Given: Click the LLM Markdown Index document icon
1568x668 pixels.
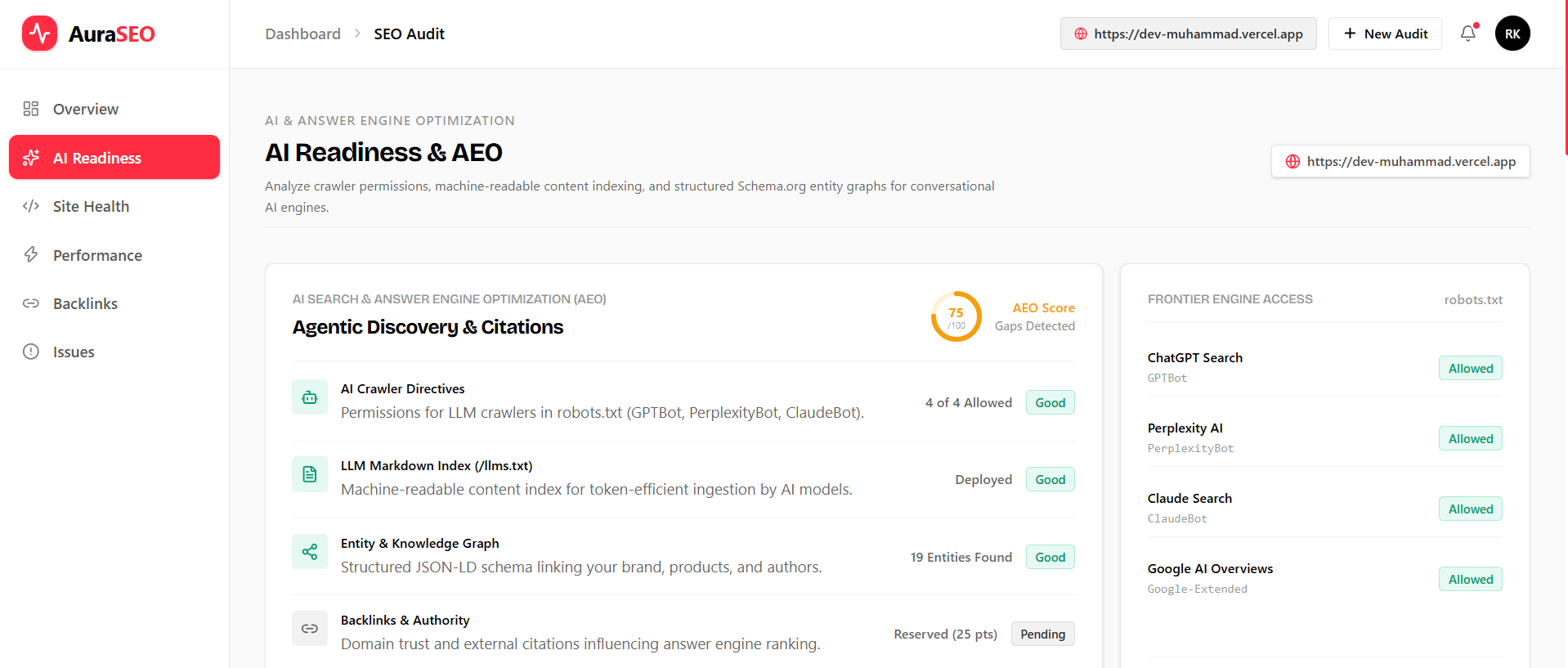Looking at the screenshot, I should tap(310, 474).
